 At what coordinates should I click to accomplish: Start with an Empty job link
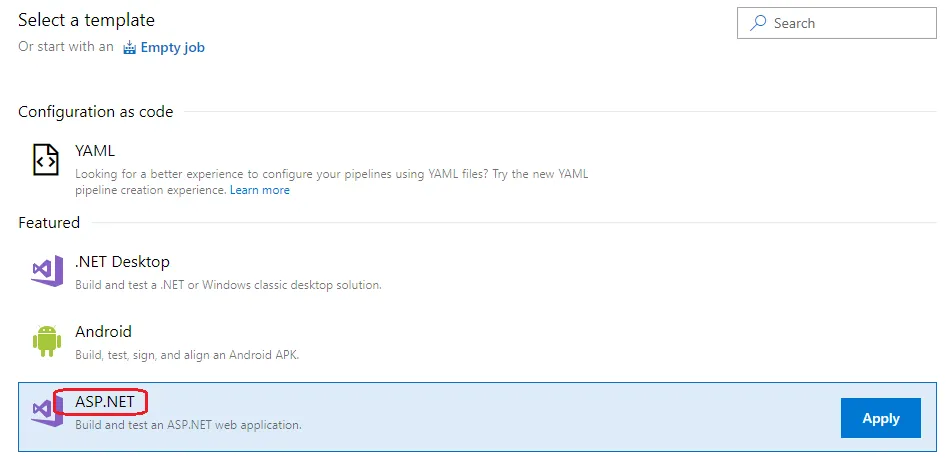pyautogui.click(x=172, y=47)
